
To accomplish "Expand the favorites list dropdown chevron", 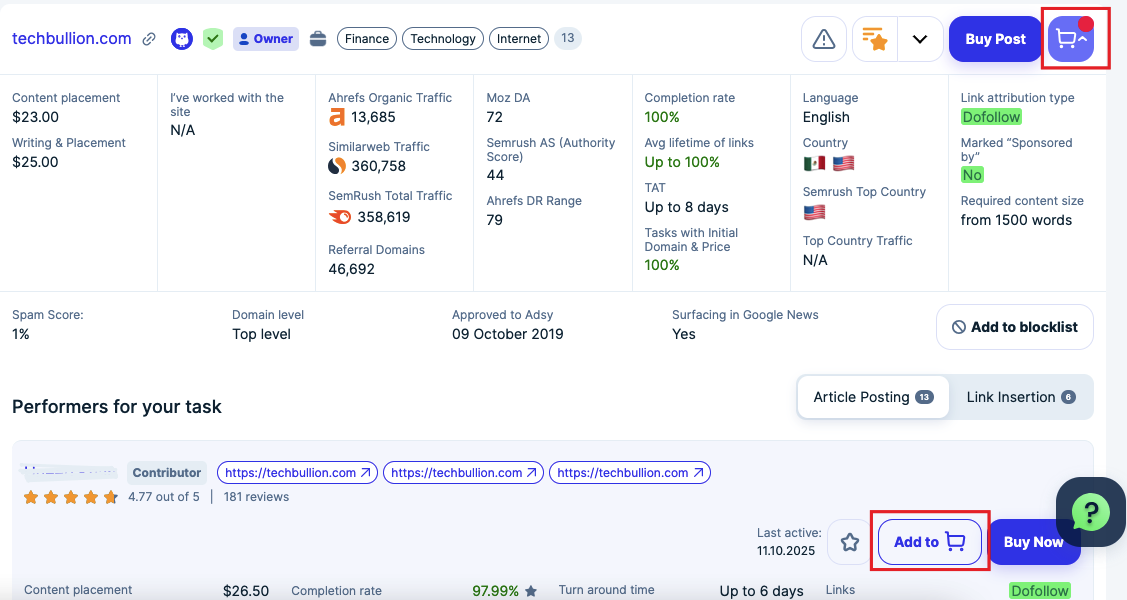I will point(920,39).
